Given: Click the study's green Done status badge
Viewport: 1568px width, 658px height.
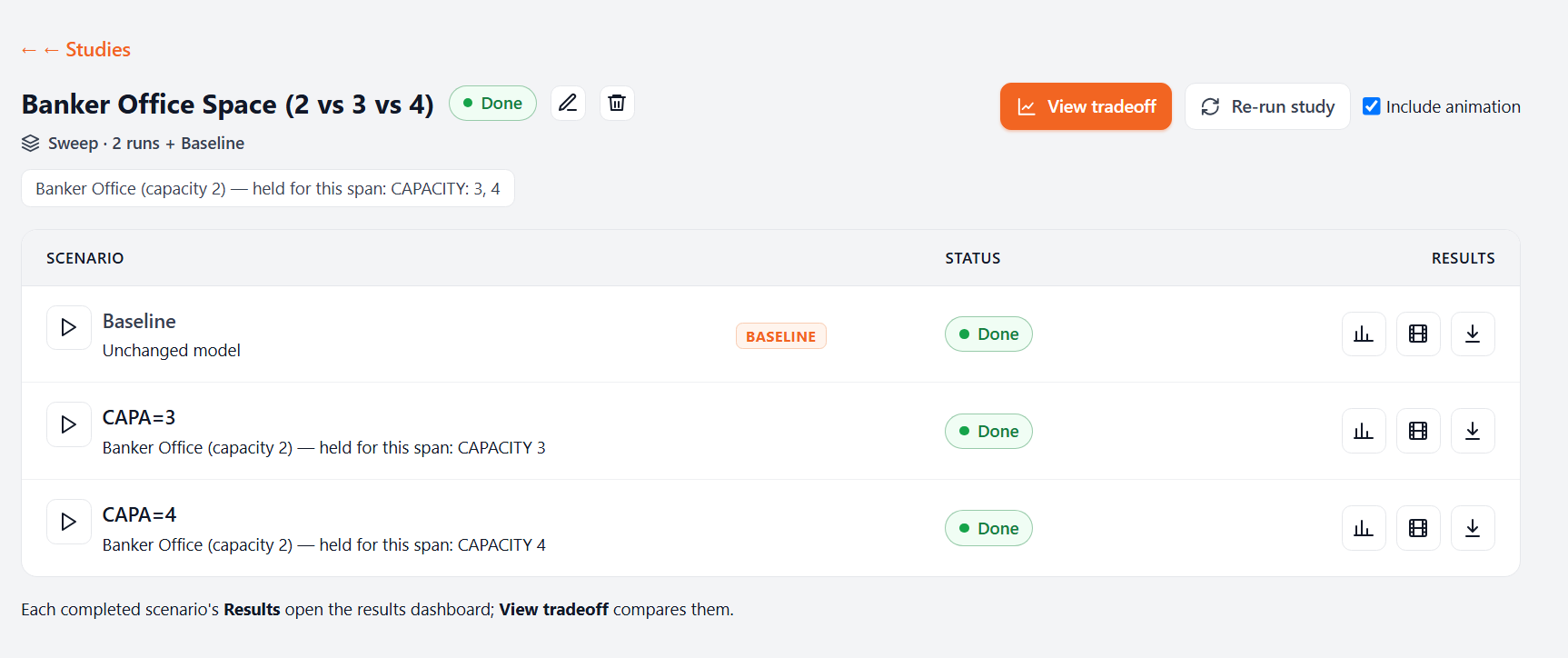Looking at the screenshot, I should [492, 103].
